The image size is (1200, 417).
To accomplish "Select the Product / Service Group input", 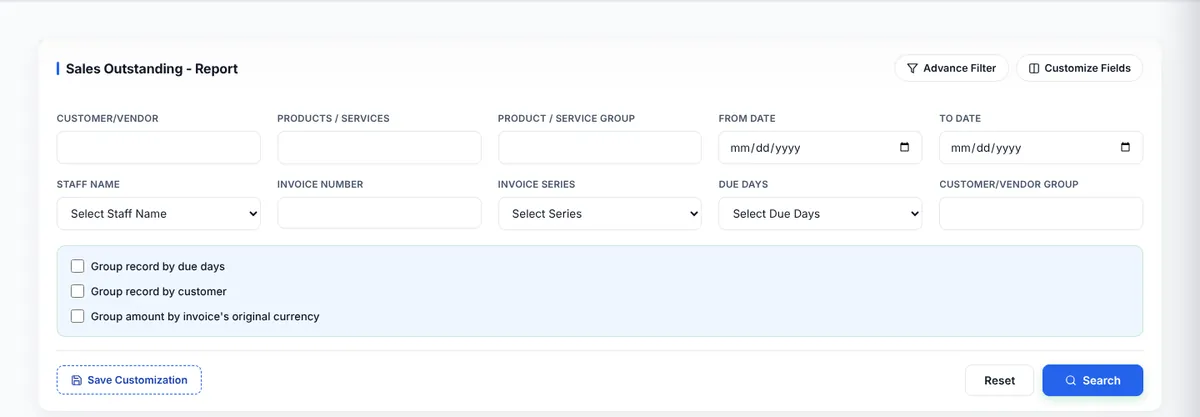I will (x=600, y=147).
